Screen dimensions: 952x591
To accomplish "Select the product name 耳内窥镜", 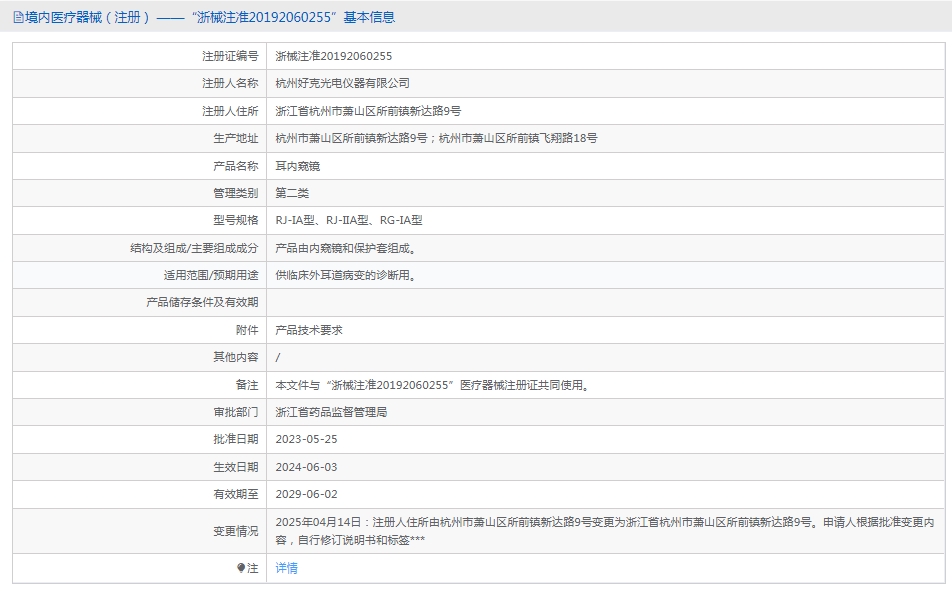I will (298, 166).
